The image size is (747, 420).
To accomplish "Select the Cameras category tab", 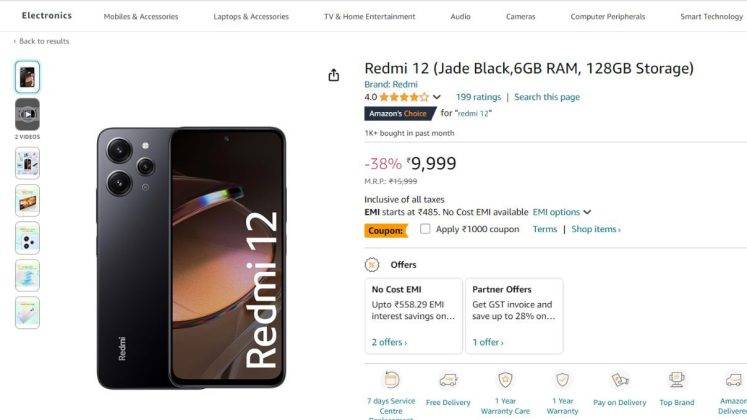I will coord(520,16).
